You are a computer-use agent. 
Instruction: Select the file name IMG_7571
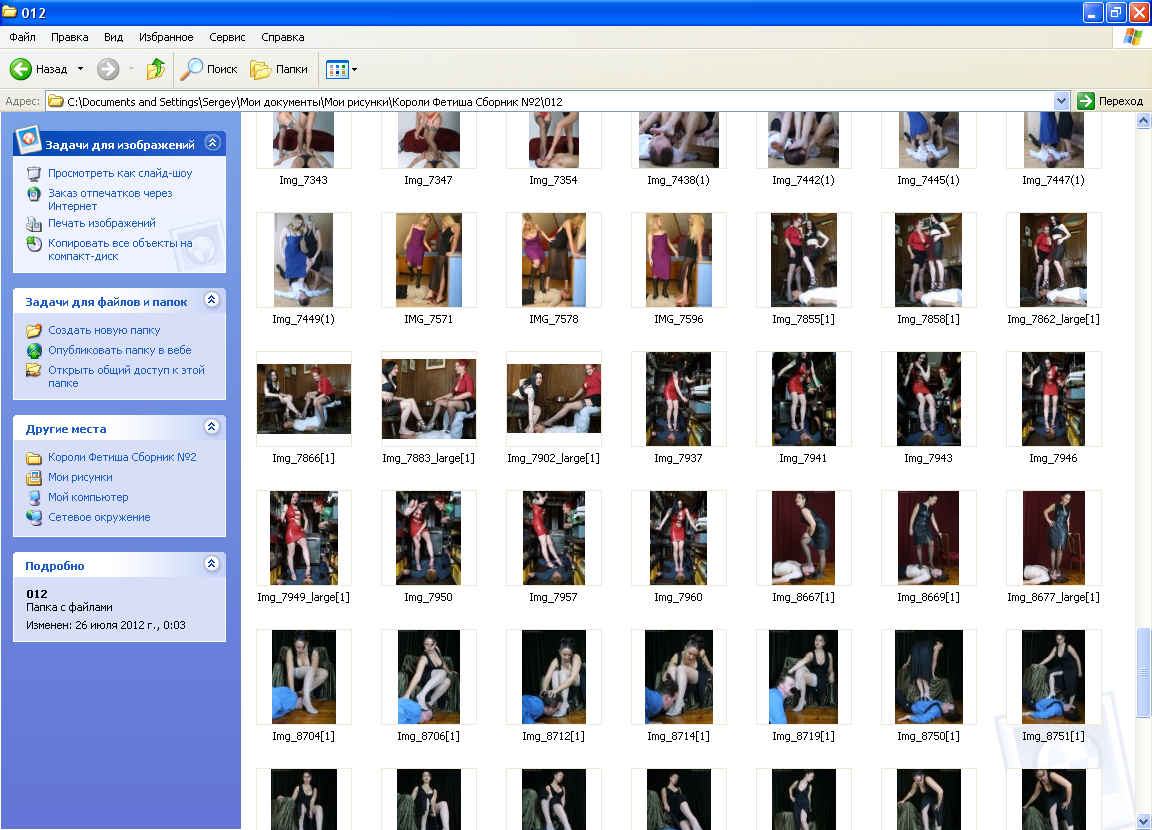pyautogui.click(x=428, y=319)
